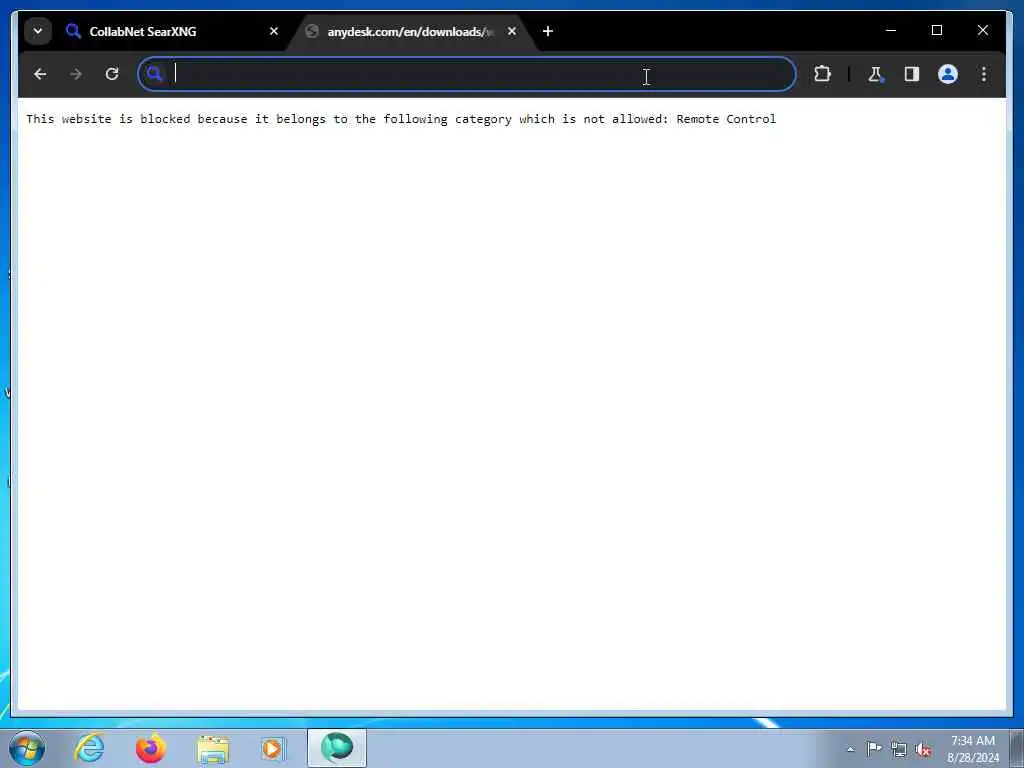Open the Chrome Labs flask icon
The image size is (1024, 768).
tap(875, 74)
